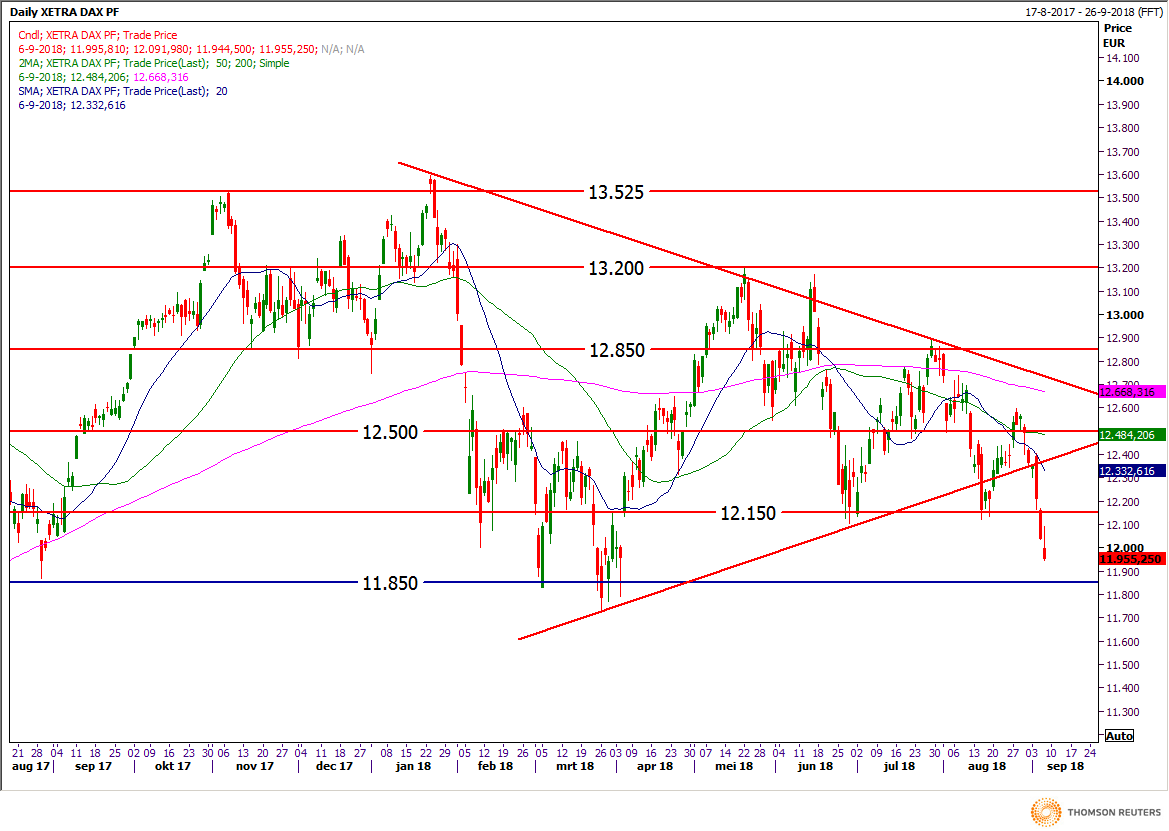This screenshot has width=1169, height=831.
Task: Select the 2MA 50; 200; Simple legend line
Action: pos(154,63)
